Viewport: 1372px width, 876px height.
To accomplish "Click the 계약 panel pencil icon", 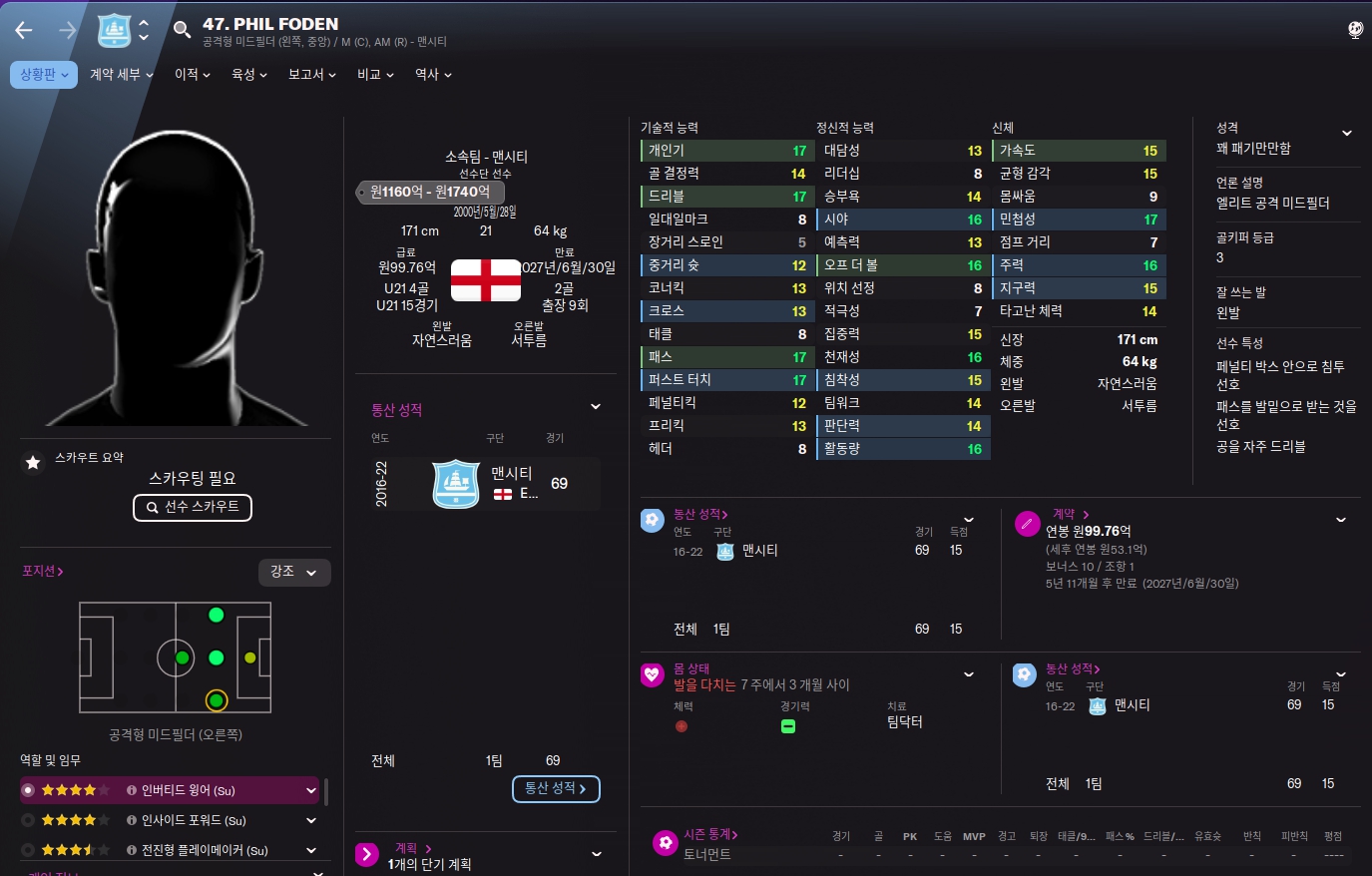I will pyautogui.click(x=1027, y=523).
